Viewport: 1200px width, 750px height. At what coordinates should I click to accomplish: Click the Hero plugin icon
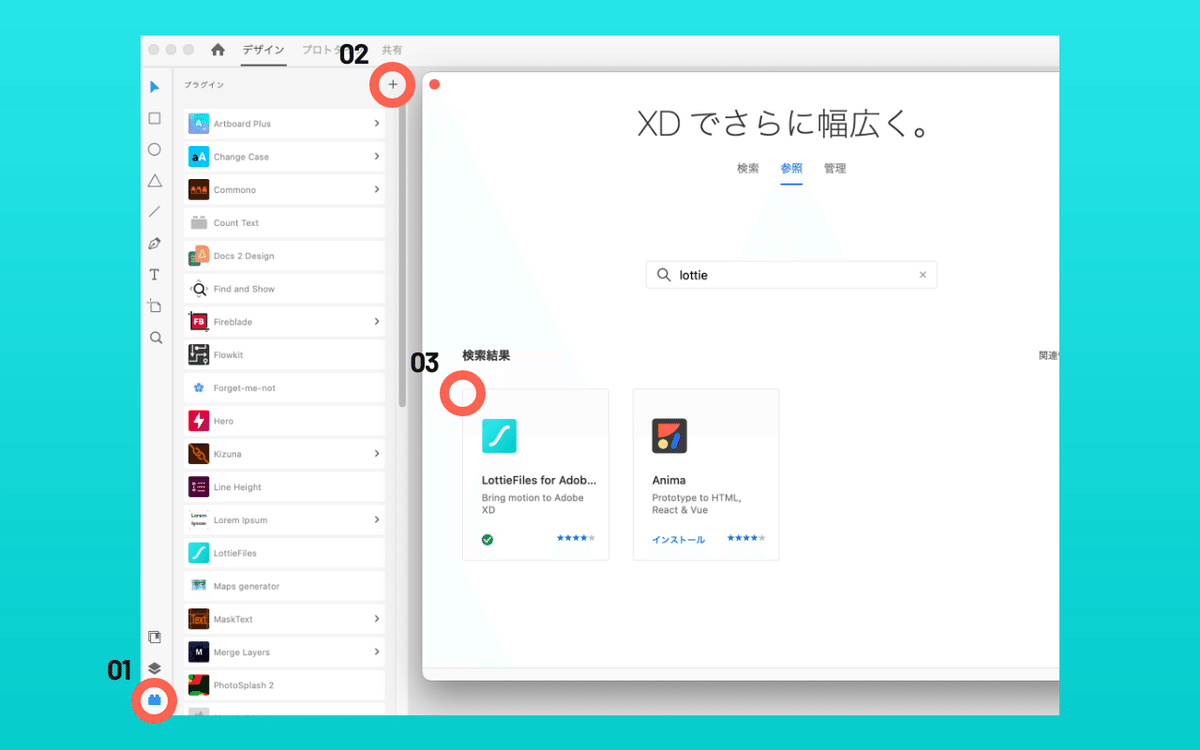(x=198, y=421)
